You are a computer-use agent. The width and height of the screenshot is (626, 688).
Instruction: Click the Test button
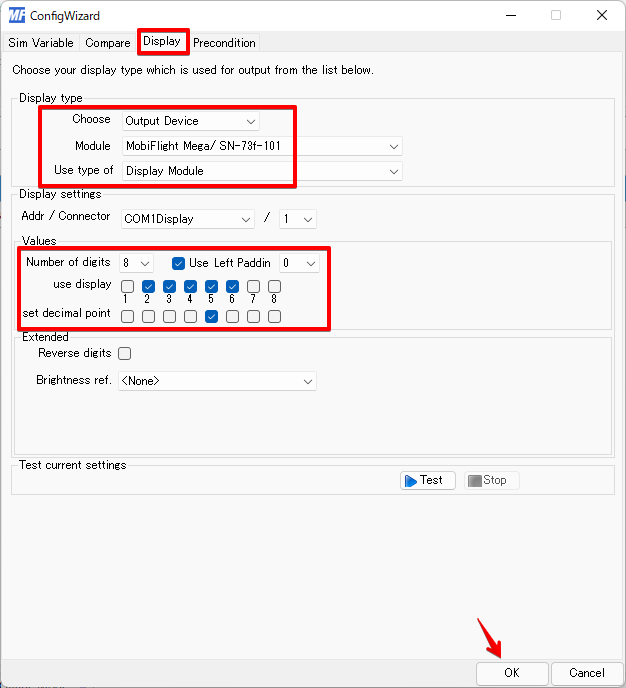point(428,480)
